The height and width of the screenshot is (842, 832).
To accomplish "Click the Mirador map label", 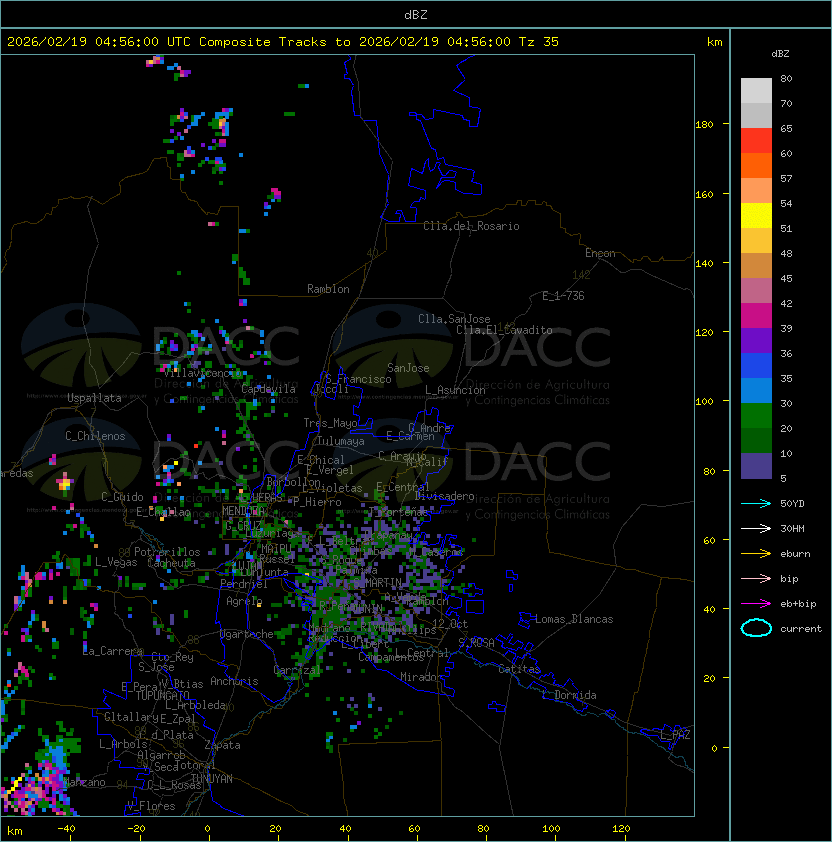I will click(421, 677).
